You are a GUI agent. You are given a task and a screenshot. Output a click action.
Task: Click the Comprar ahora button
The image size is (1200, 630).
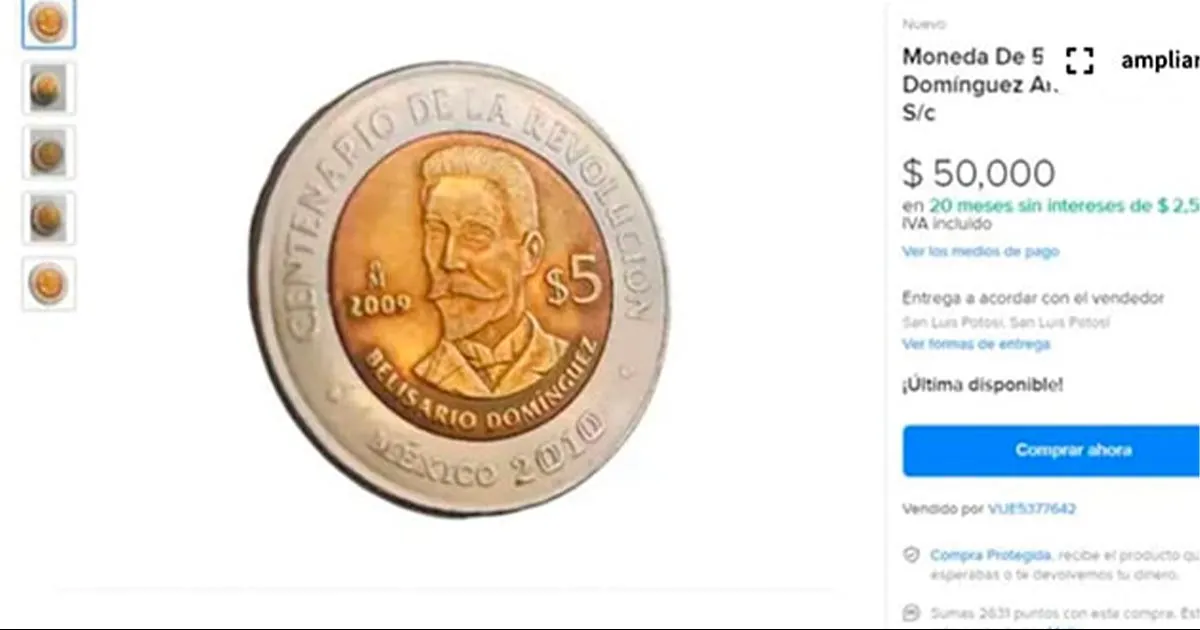[x=1051, y=450]
